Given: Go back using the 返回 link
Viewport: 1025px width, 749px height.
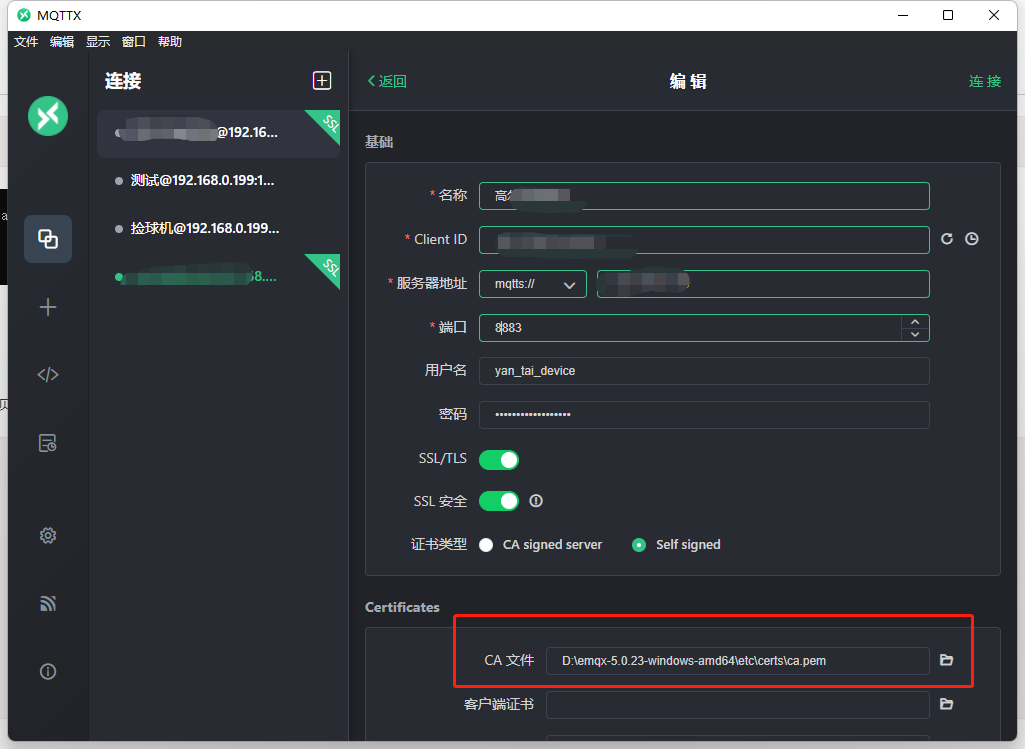Looking at the screenshot, I should click(x=387, y=81).
